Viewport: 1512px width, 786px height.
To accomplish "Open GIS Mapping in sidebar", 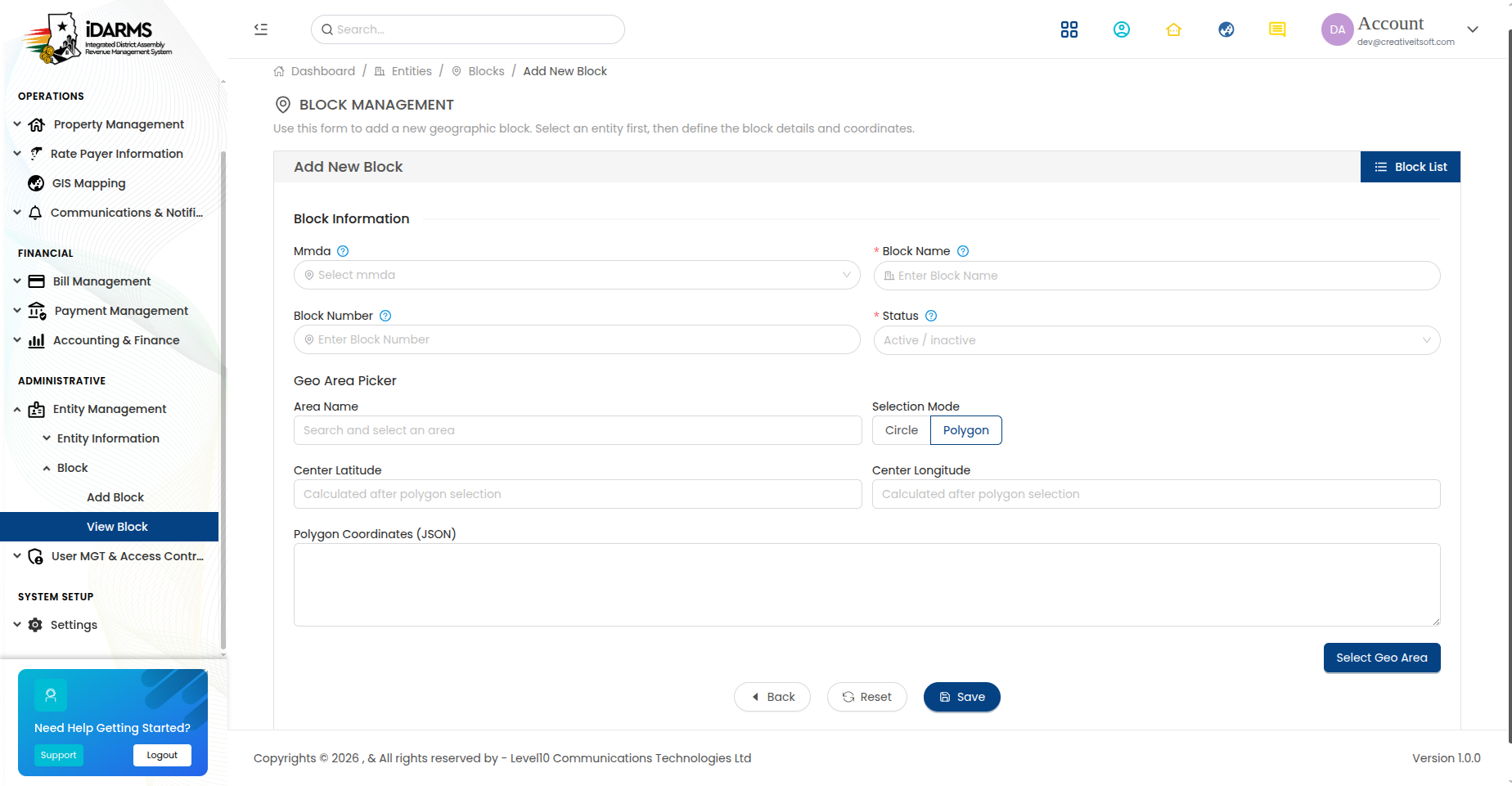I will 88,183.
